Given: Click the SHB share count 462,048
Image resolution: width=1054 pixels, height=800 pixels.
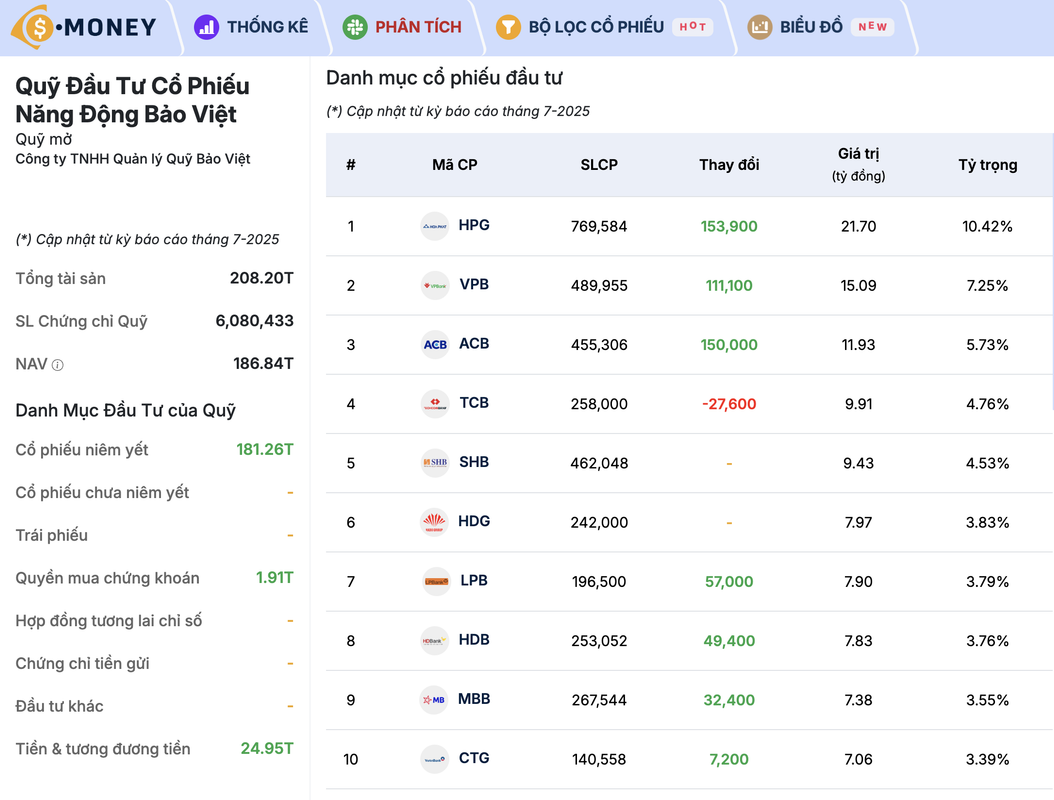Looking at the screenshot, I should [599, 463].
